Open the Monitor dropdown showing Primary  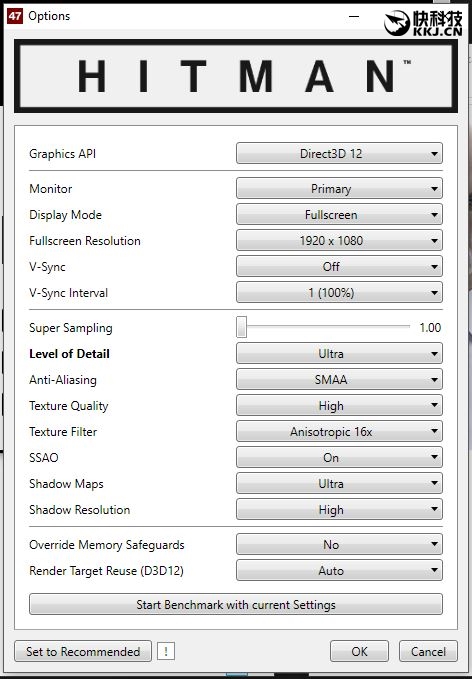pyautogui.click(x=339, y=188)
